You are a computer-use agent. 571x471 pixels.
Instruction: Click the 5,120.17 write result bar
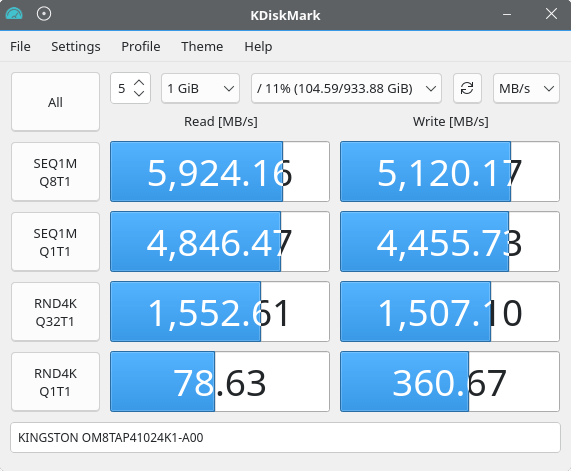[450, 172]
